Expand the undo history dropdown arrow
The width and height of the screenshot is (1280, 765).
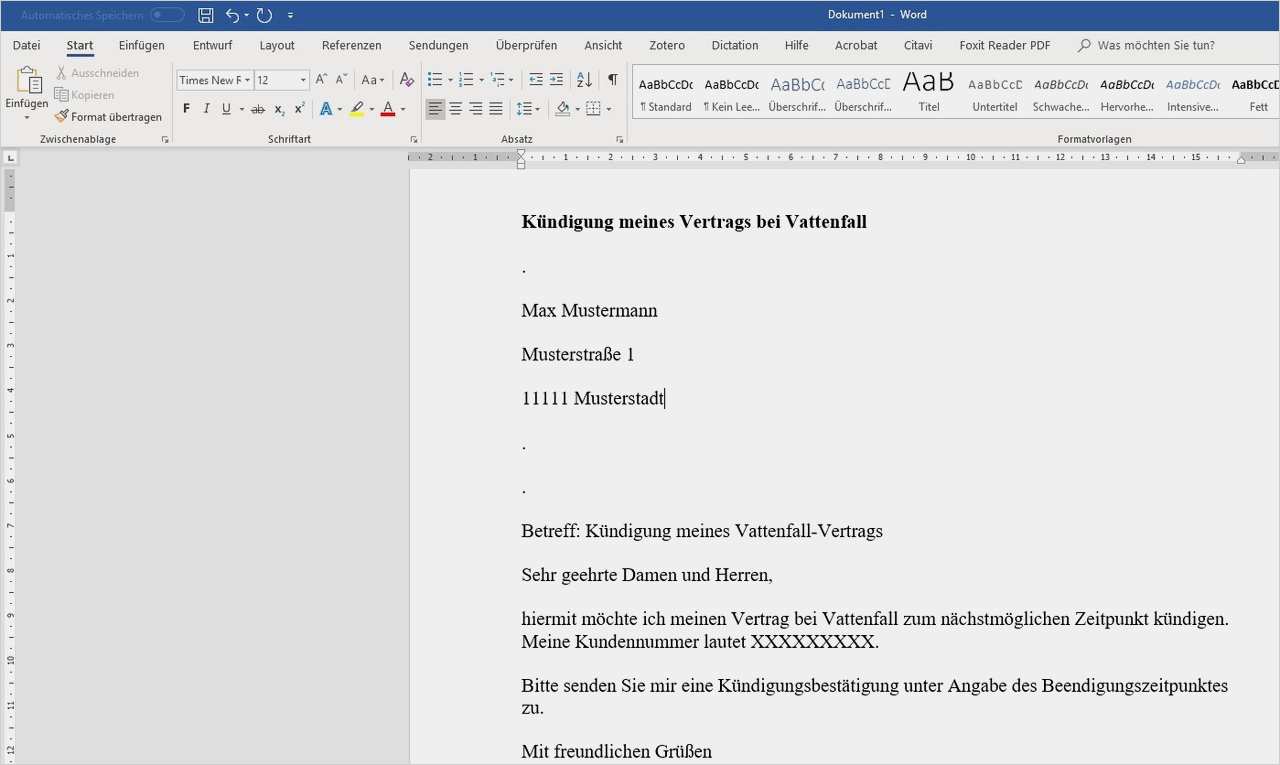tap(246, 15)
